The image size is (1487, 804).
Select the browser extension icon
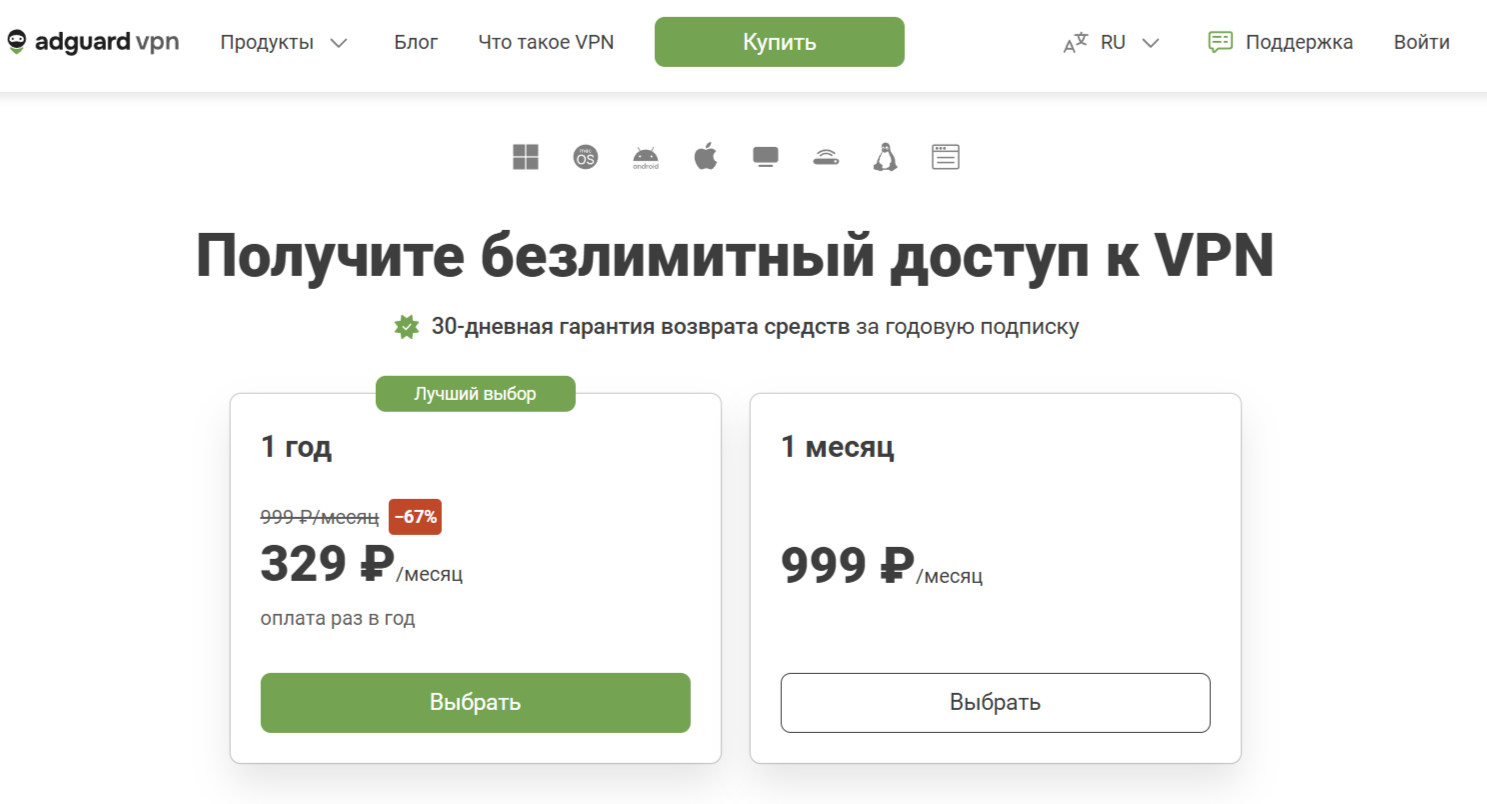(946, 157)
